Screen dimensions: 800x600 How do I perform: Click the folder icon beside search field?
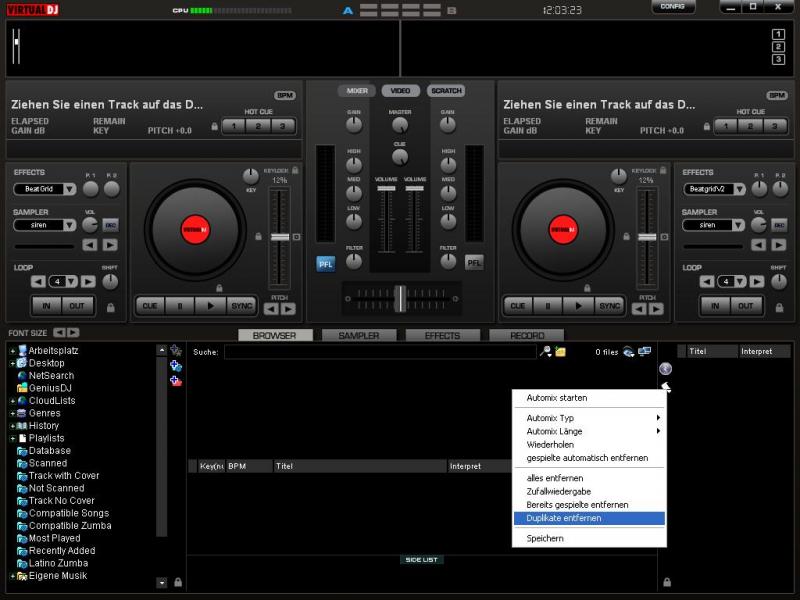click(x=561, y=351)
